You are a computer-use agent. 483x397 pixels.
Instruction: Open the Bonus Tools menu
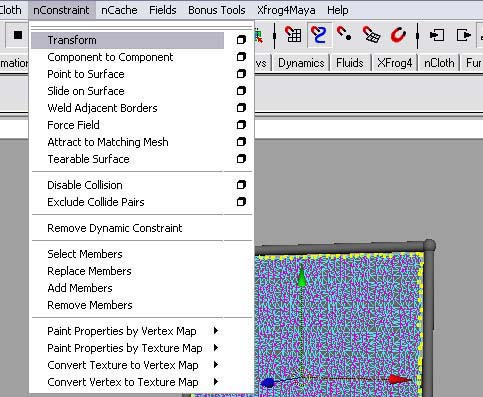pos(217,10)
